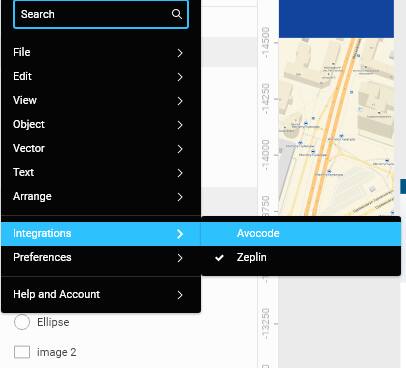
Task: Expand View submenu chevron
Action: coord(180,101)
